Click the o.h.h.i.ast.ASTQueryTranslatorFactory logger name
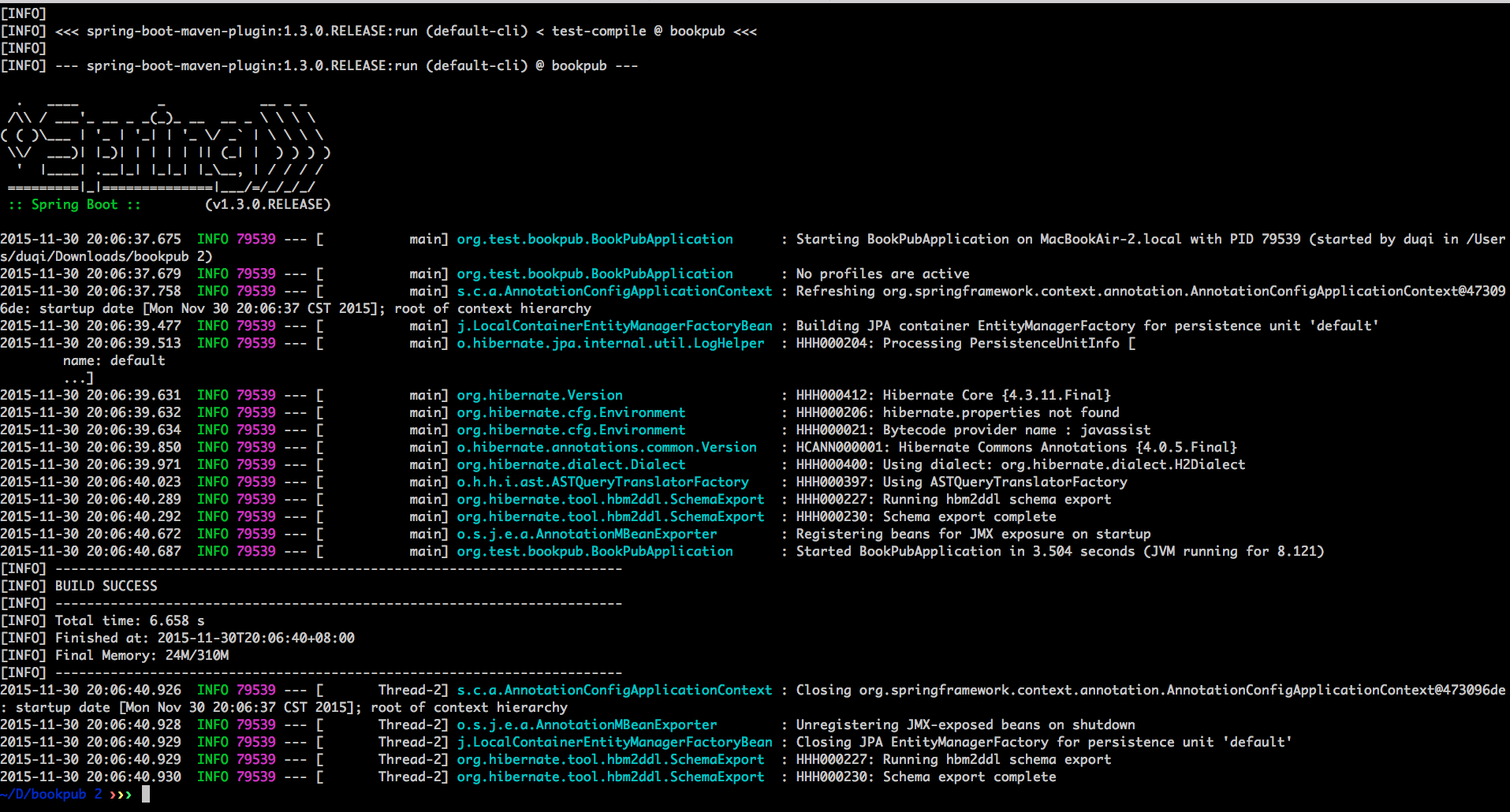 tap(602, 482)
